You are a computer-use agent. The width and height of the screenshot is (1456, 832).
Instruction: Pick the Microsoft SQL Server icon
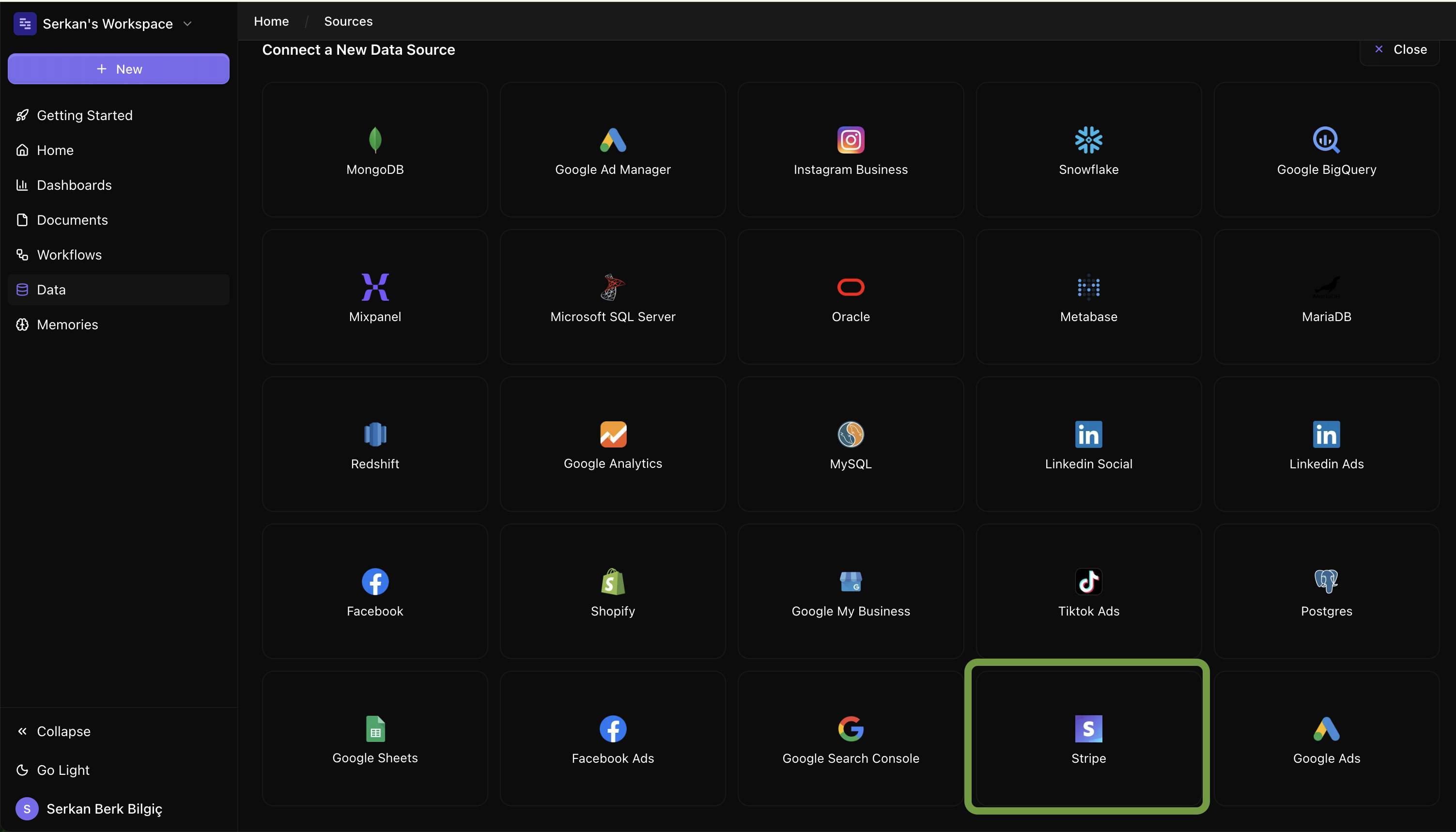(x=613, y=287)
